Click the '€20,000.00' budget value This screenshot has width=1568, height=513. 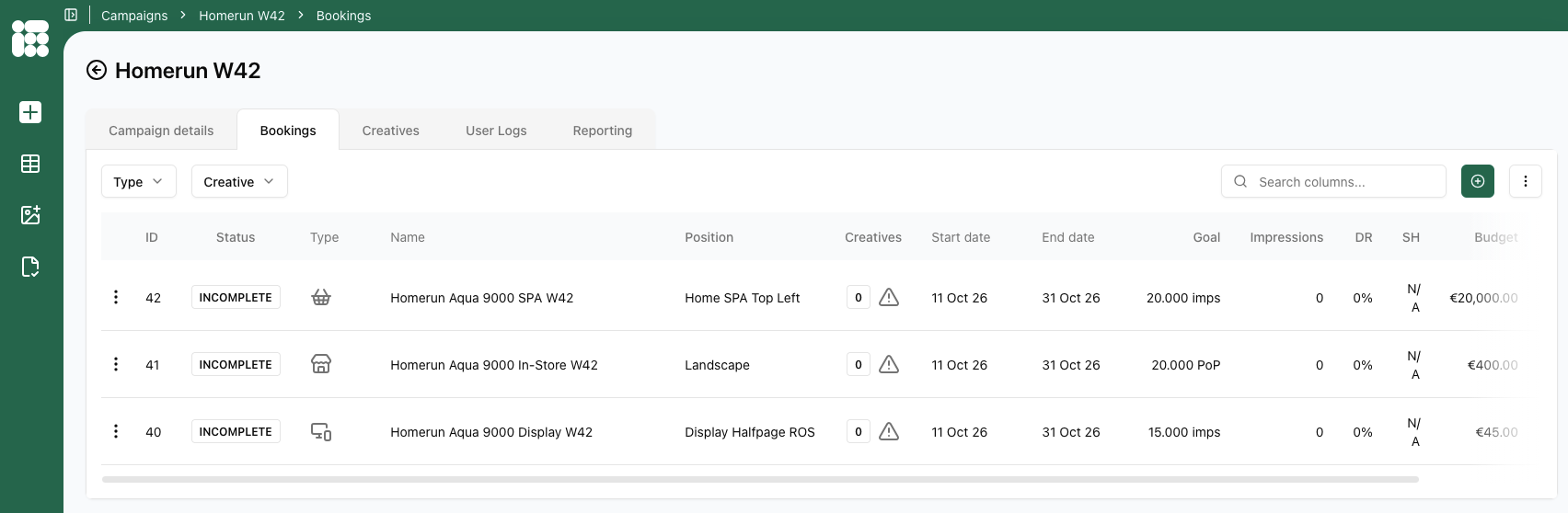pyautogui.click(x=1484, y=298)
